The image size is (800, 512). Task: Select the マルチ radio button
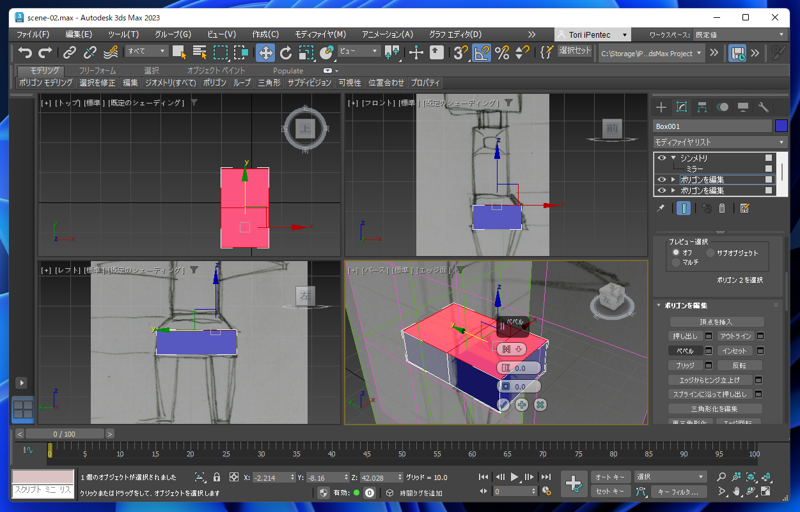pos(676,262)
